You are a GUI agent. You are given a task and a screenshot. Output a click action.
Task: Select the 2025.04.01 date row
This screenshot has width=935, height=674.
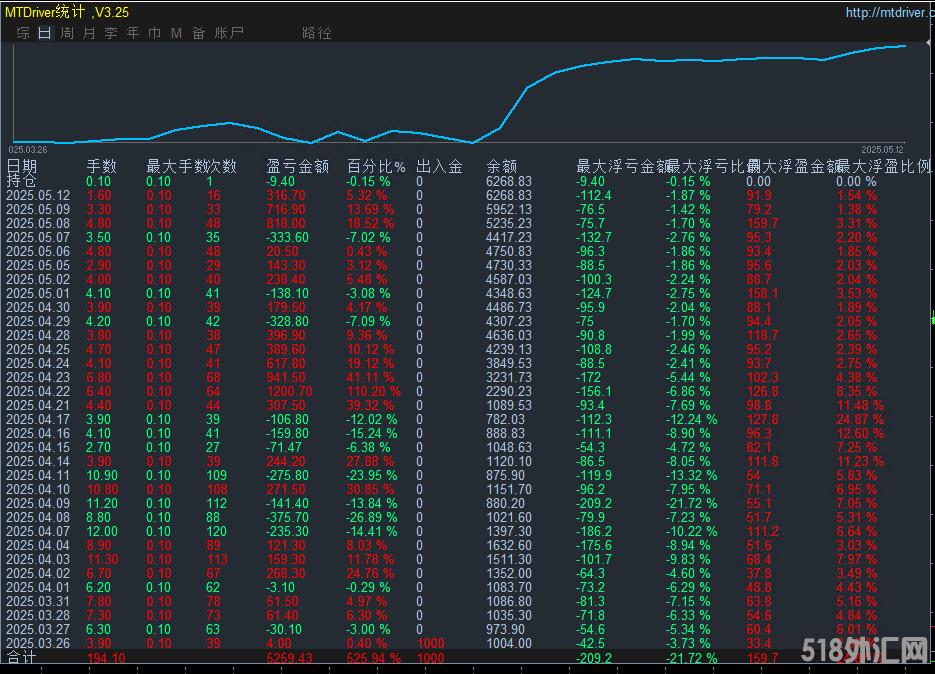[468, 588]
